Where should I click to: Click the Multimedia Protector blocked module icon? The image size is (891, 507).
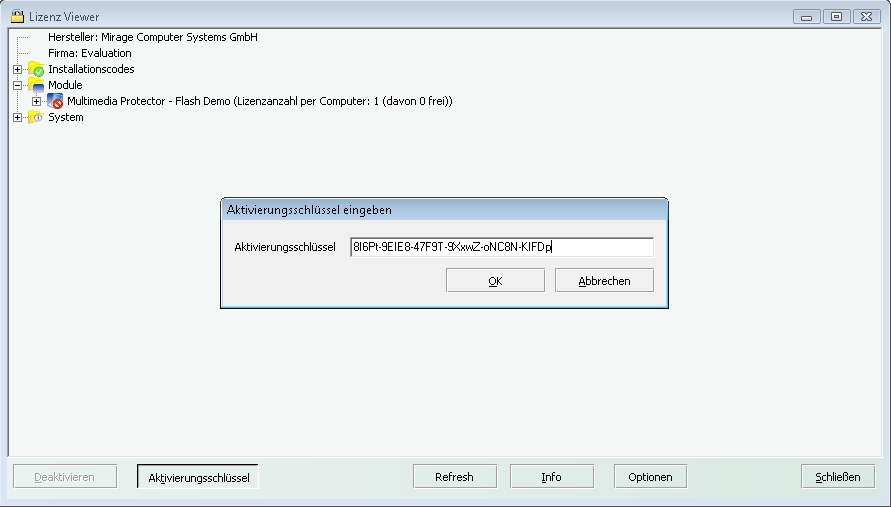(x=55, y=101)
